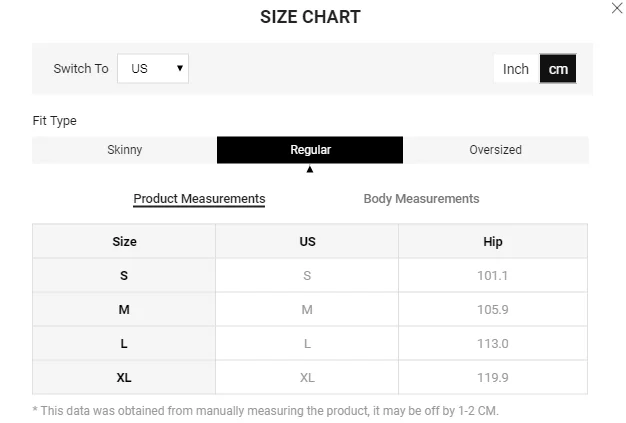
Task: Open the Switch To US dropdown
Action: [153, 69]
